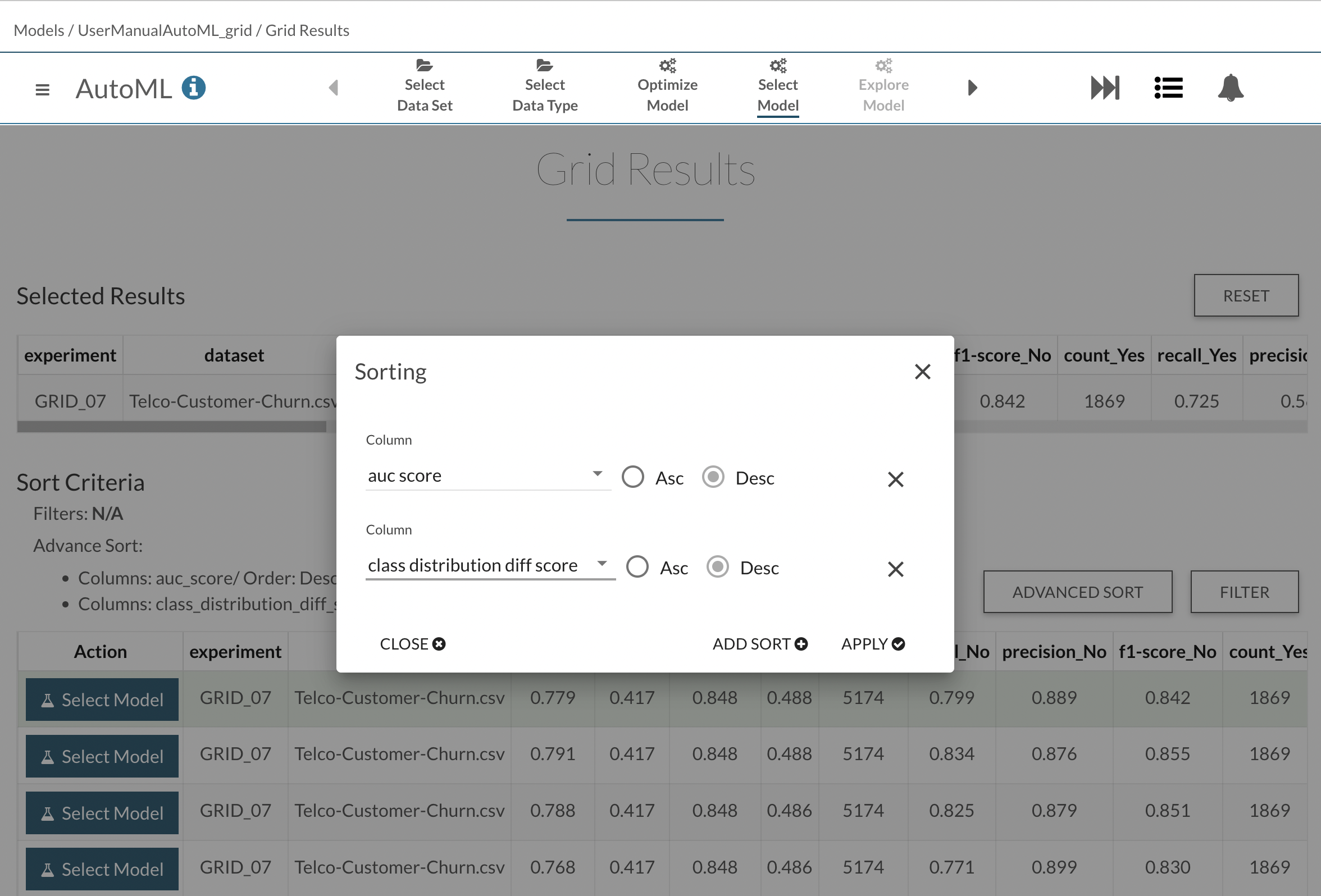
Task: Click the AutoML info icon
Action: [x=193, y=88]
